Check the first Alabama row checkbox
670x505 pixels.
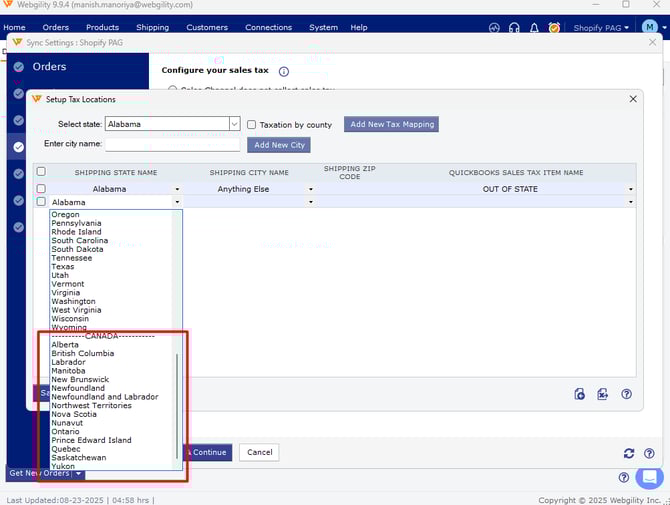(41, 189)
